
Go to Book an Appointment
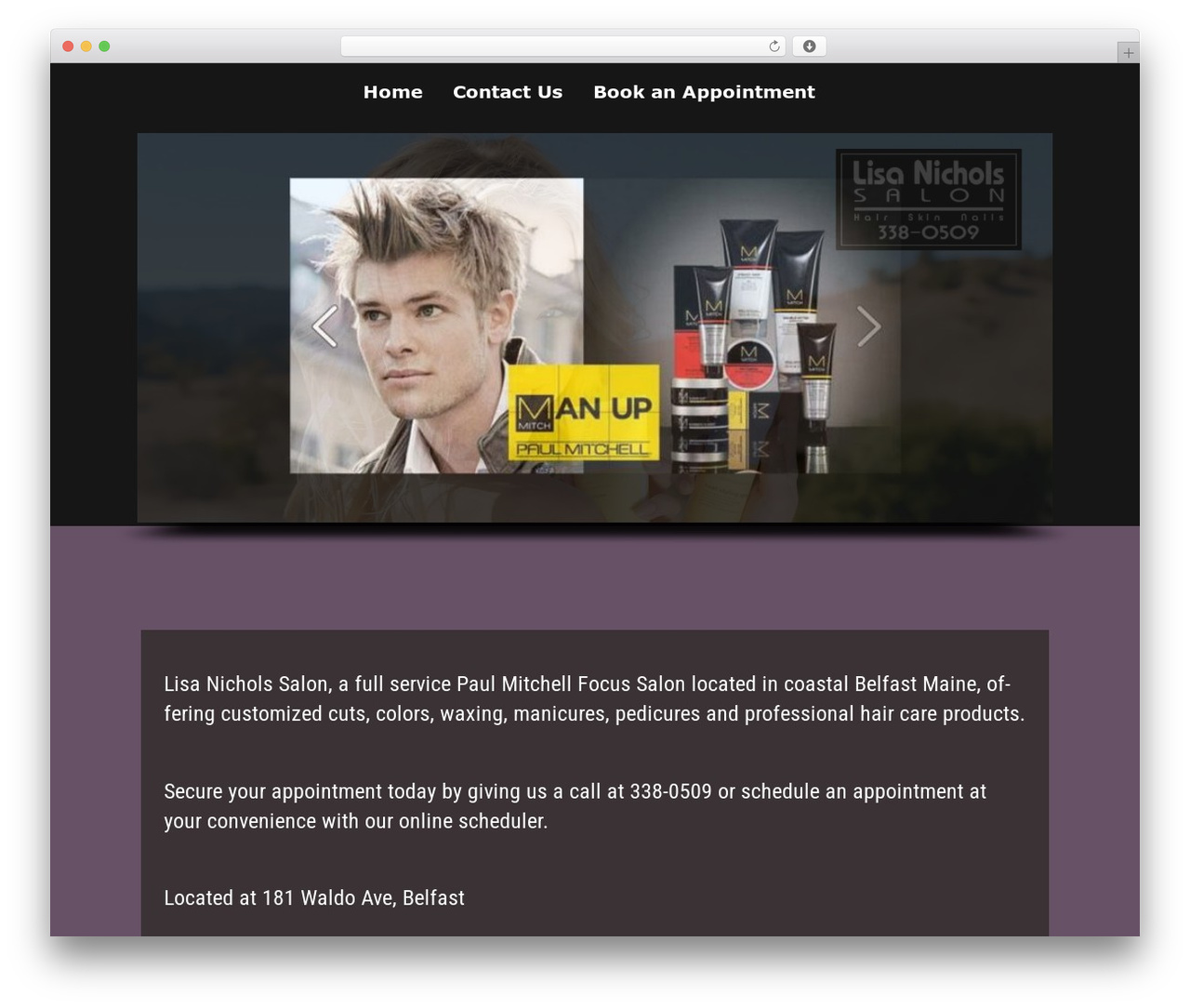704,92
